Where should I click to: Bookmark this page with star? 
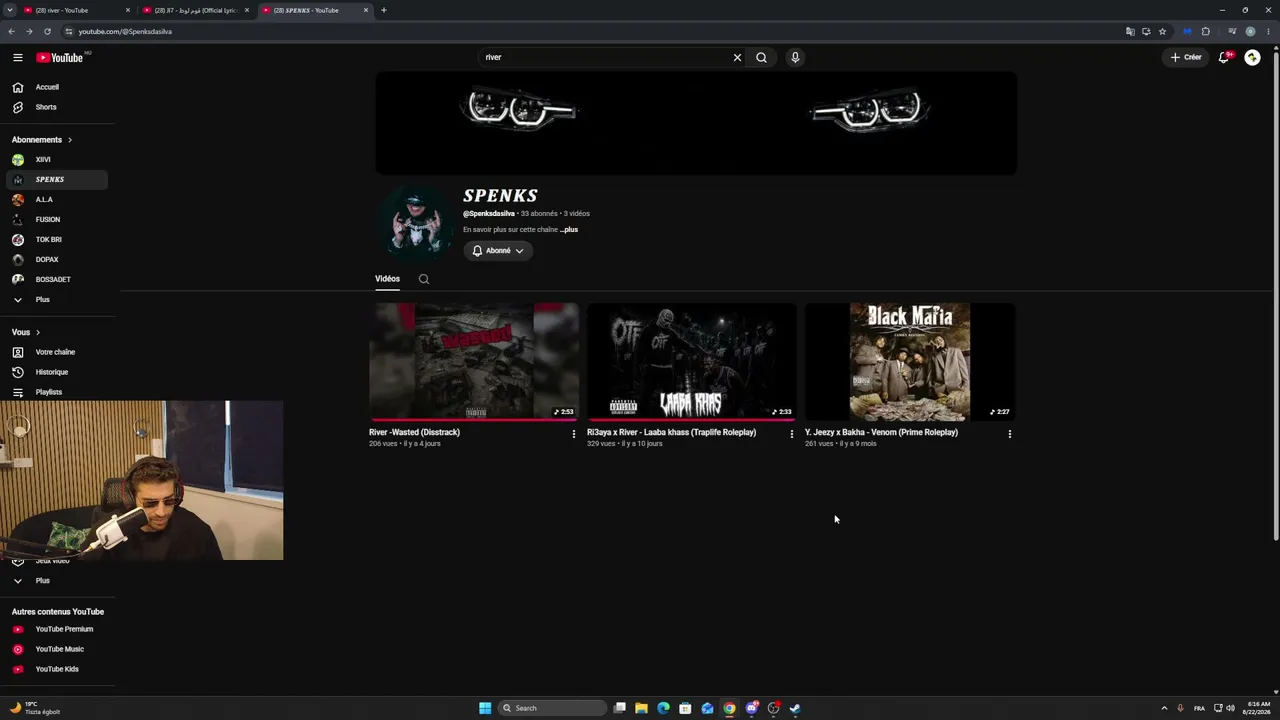[1162, 31]
